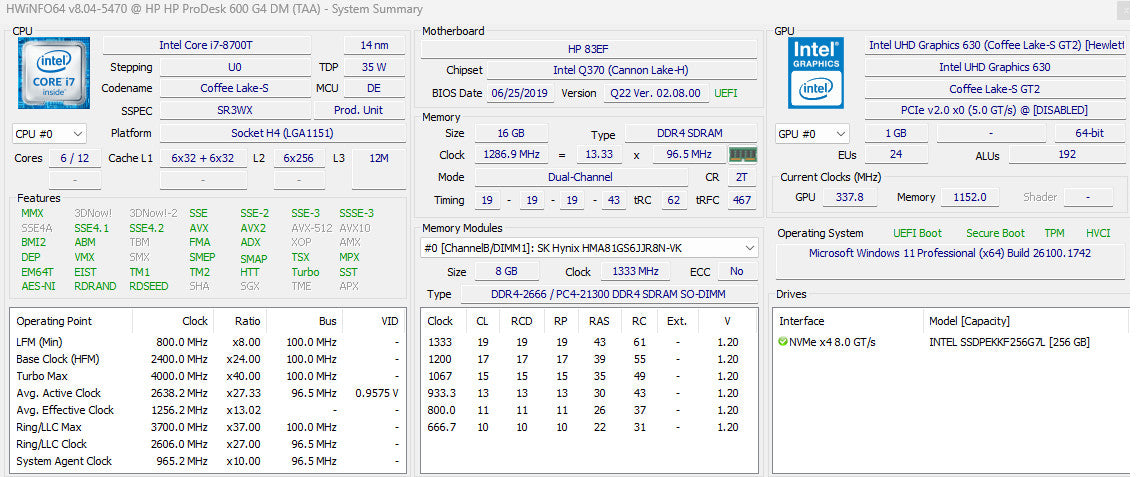This screenshot has height=477, width=1136.
Task: Expand the memory module selection dropdown
Action: 590,248
